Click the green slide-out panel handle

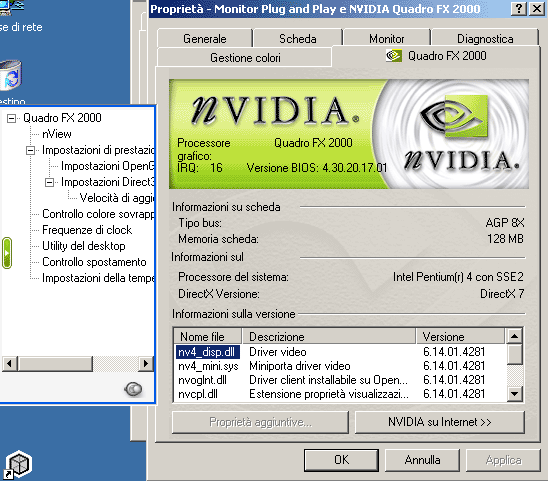pyautogui.click(x=7, y=253)
